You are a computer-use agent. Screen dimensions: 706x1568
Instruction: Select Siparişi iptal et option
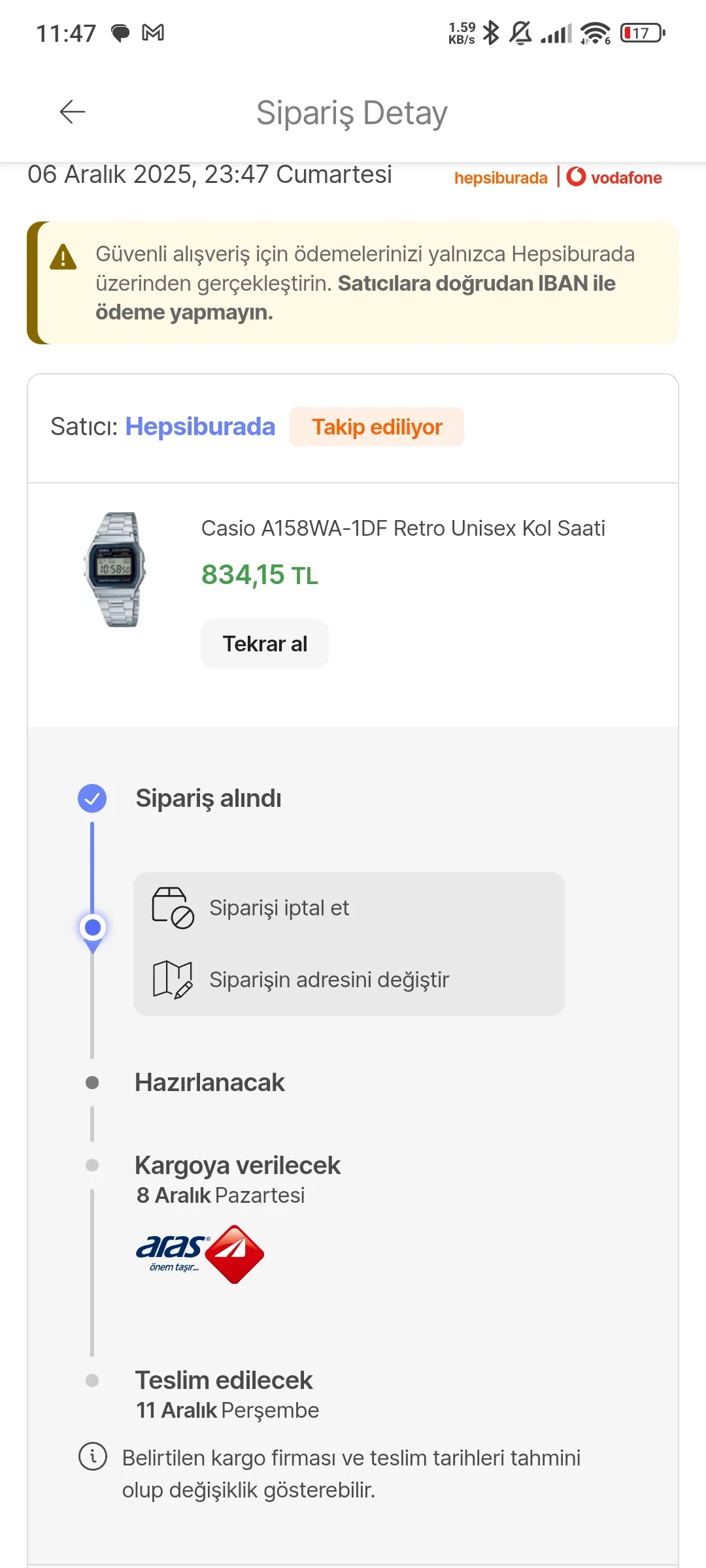click(x=279, y=907)
